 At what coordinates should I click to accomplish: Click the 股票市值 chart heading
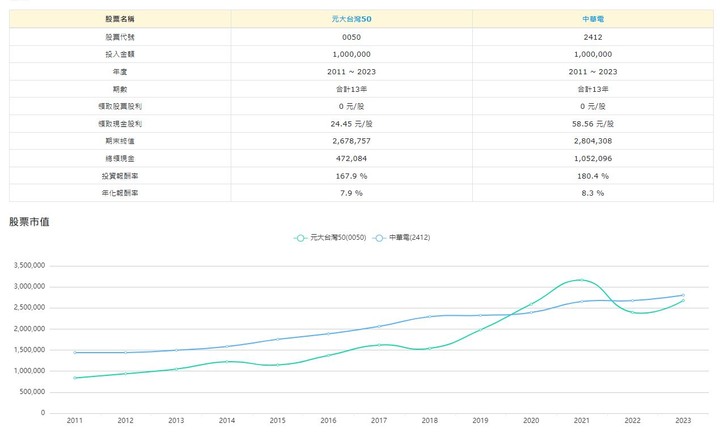(x=29, y=222)
